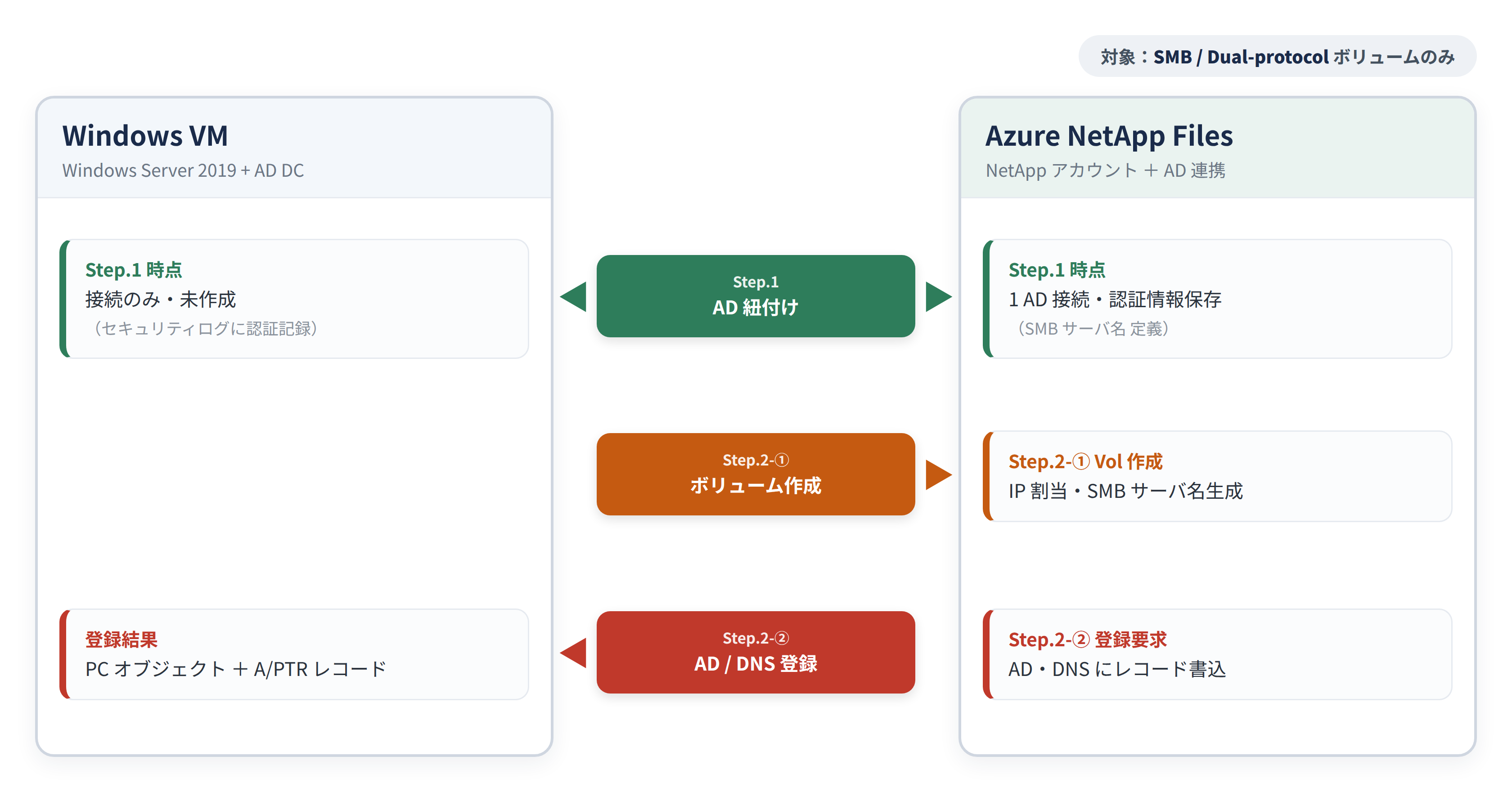Click subtitle NetApp アカウント ＋ AD 連携

(1105, 170)
